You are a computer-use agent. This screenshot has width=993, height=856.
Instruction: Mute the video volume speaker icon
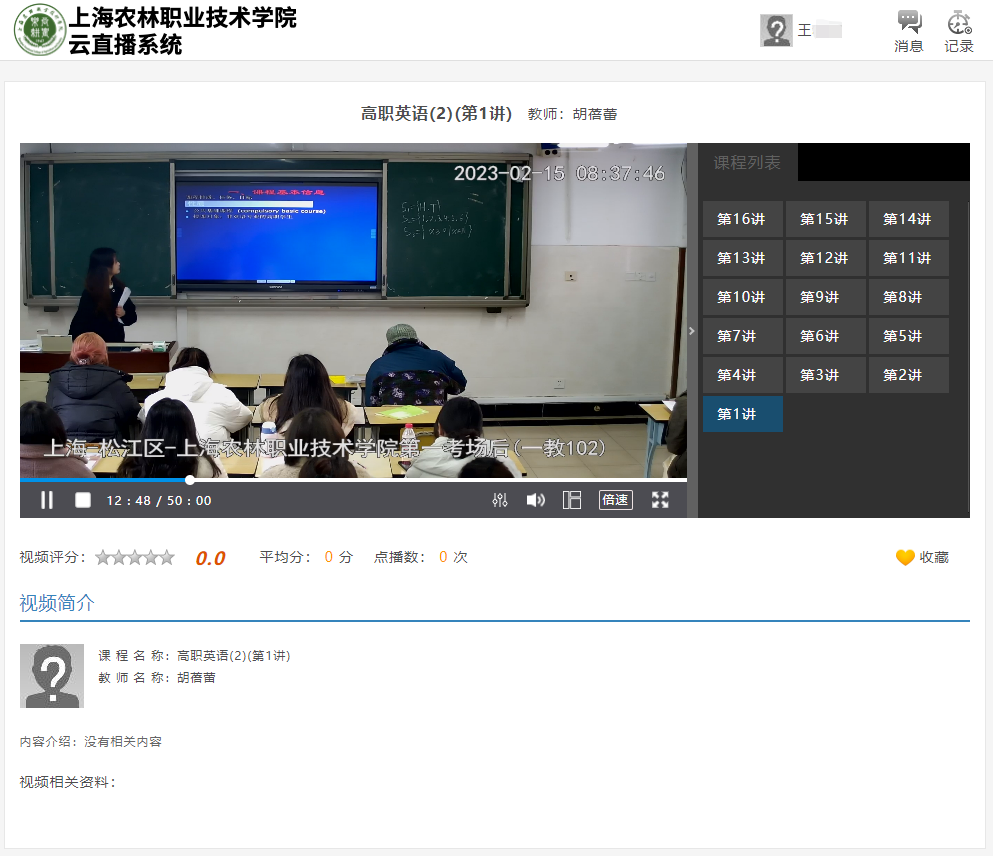[536, 500]
